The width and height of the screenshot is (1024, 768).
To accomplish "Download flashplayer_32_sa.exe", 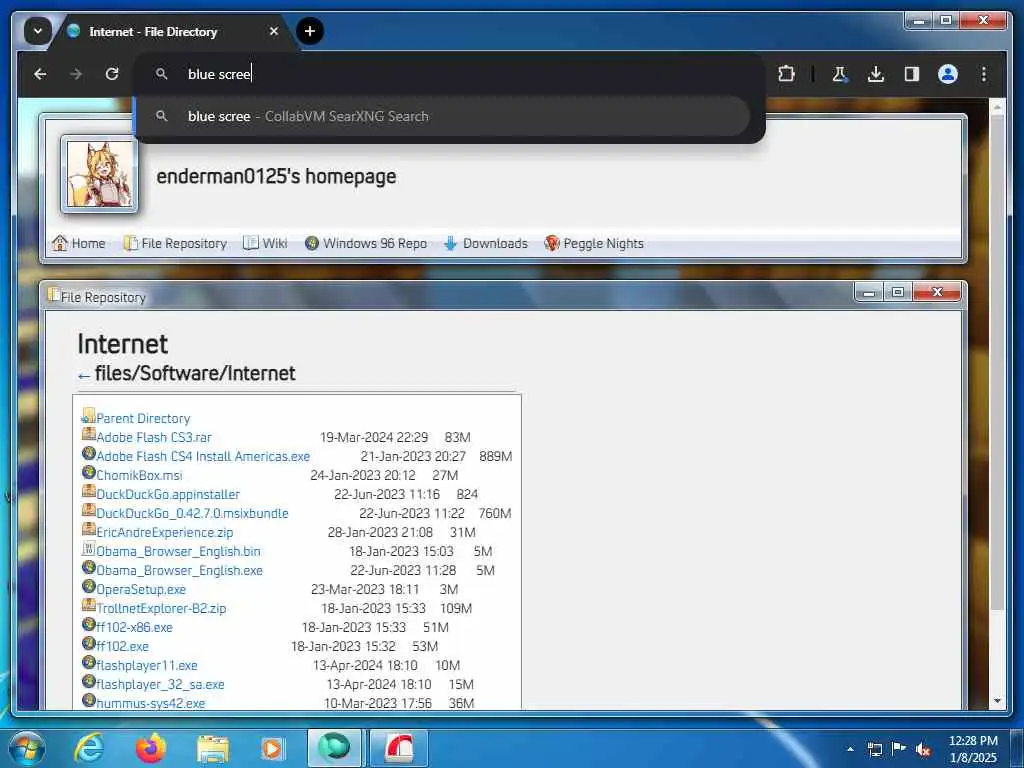I will click(x=160, y=684).
